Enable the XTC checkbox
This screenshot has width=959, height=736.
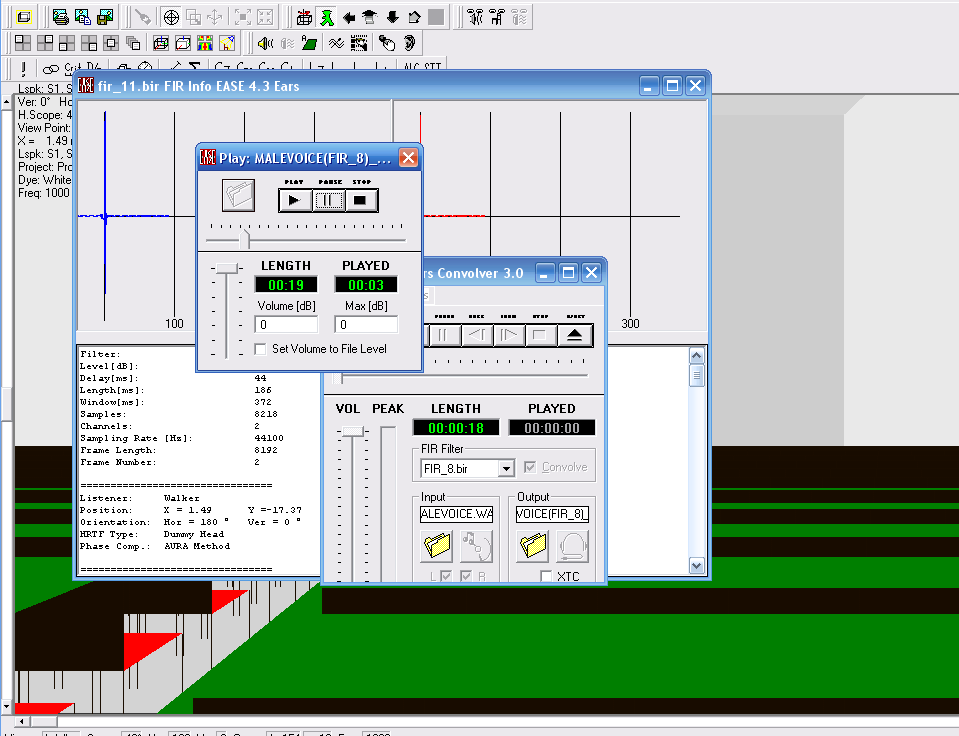coord(546,576)
